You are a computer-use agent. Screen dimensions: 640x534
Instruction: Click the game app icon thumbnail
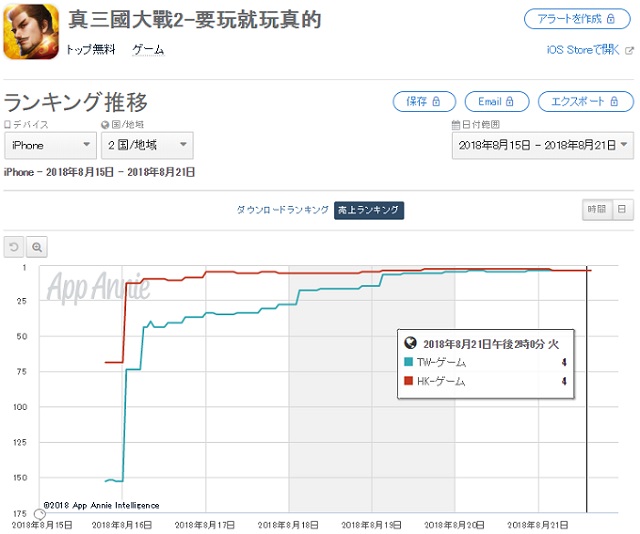[31, 32]
